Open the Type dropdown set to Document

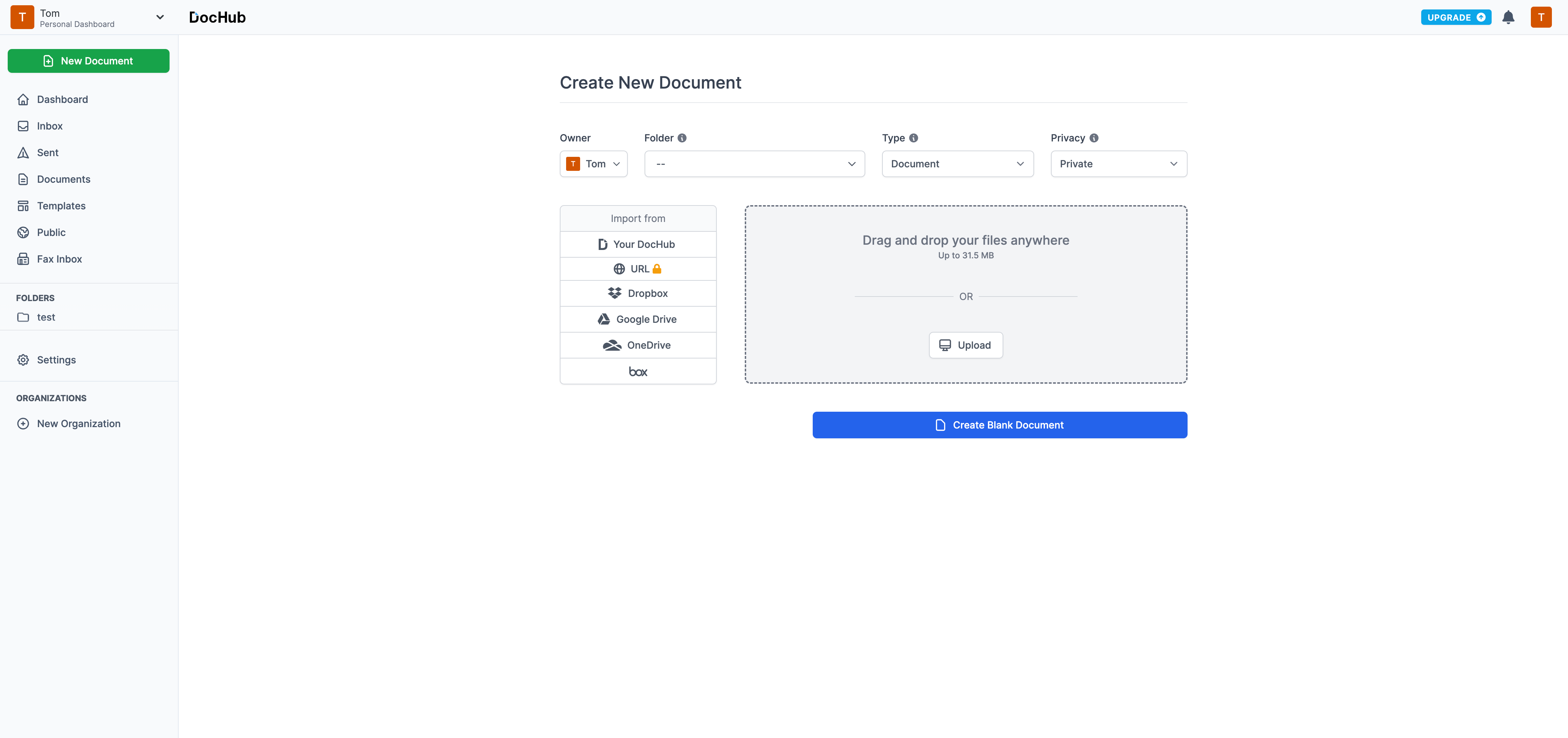tap(957, 163)
